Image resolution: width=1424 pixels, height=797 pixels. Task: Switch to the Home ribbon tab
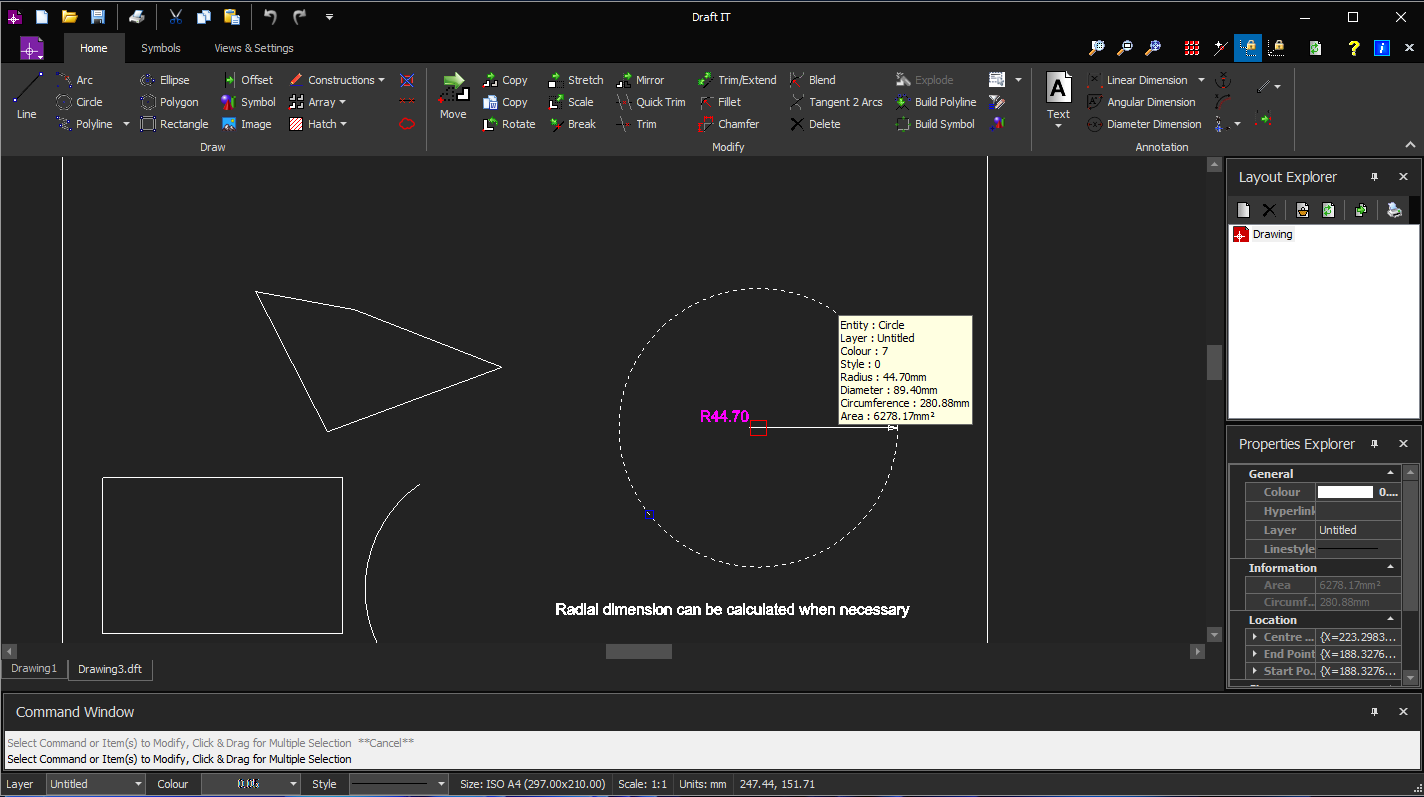[94, 48]
